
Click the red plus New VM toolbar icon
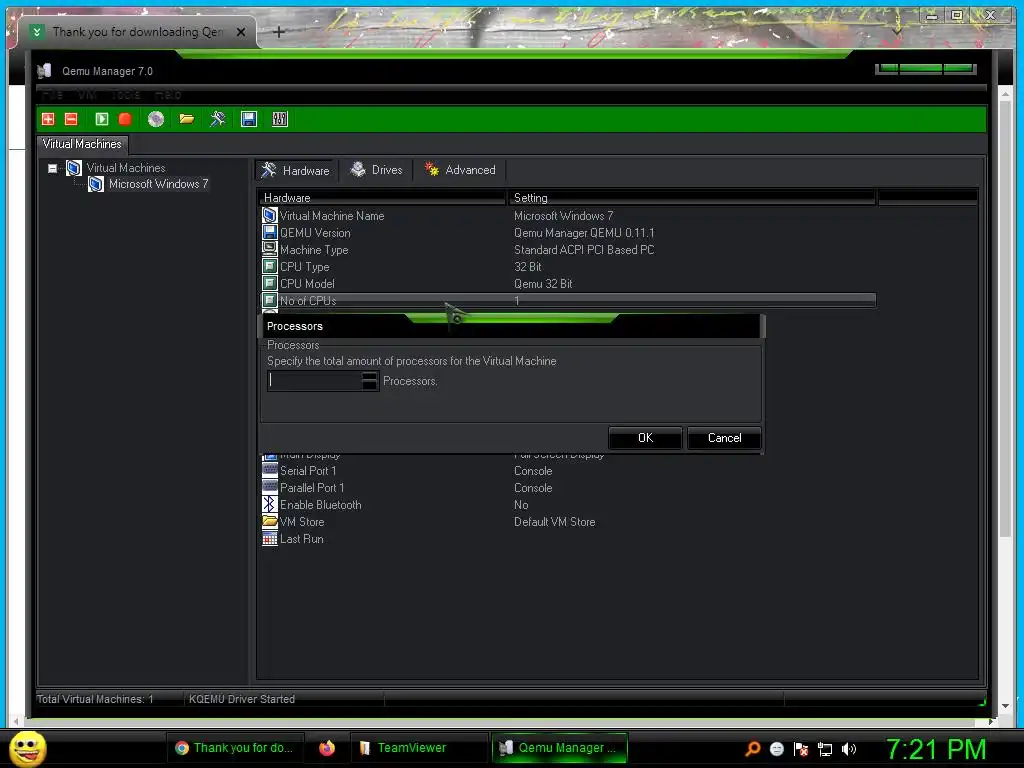(x=48, y=119)
